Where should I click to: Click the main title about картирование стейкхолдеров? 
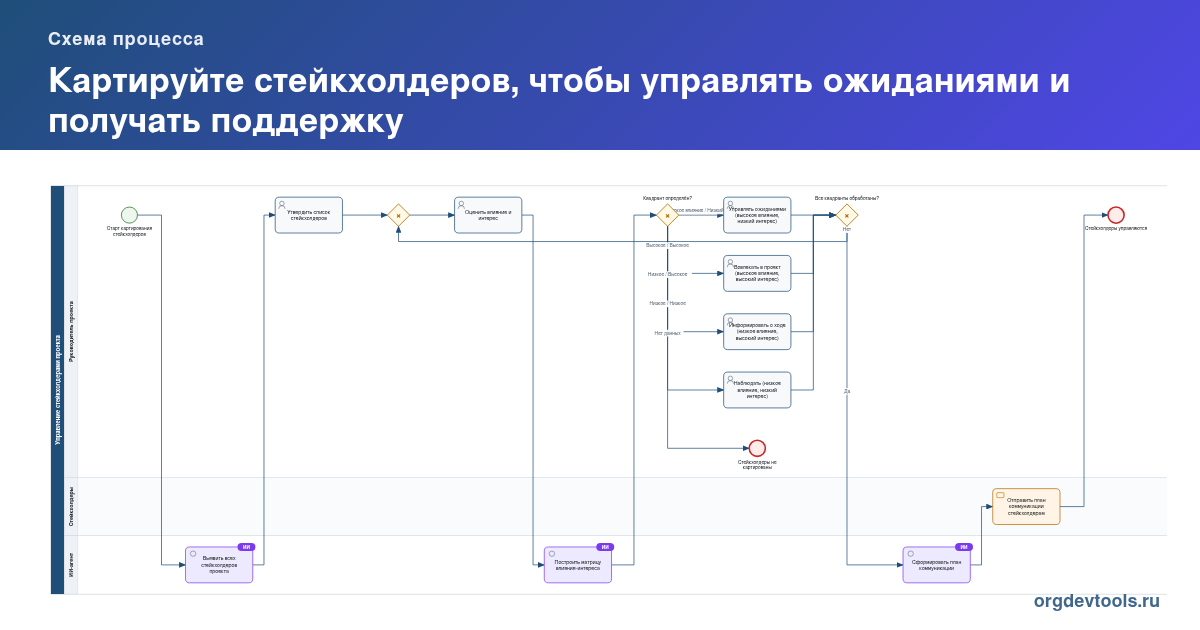coord(559,100)
